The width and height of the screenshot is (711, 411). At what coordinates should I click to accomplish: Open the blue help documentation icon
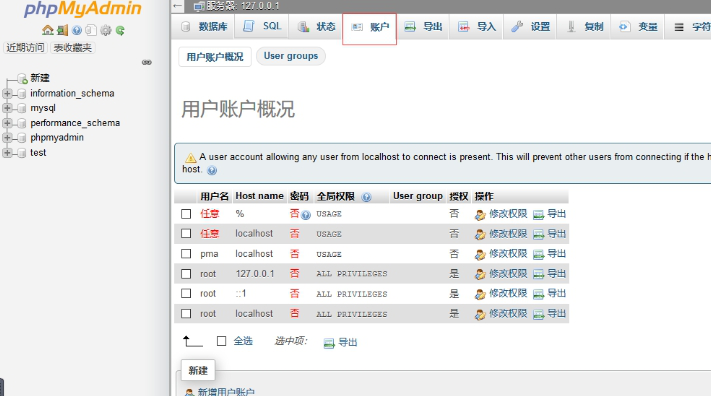tap(77, 31)
